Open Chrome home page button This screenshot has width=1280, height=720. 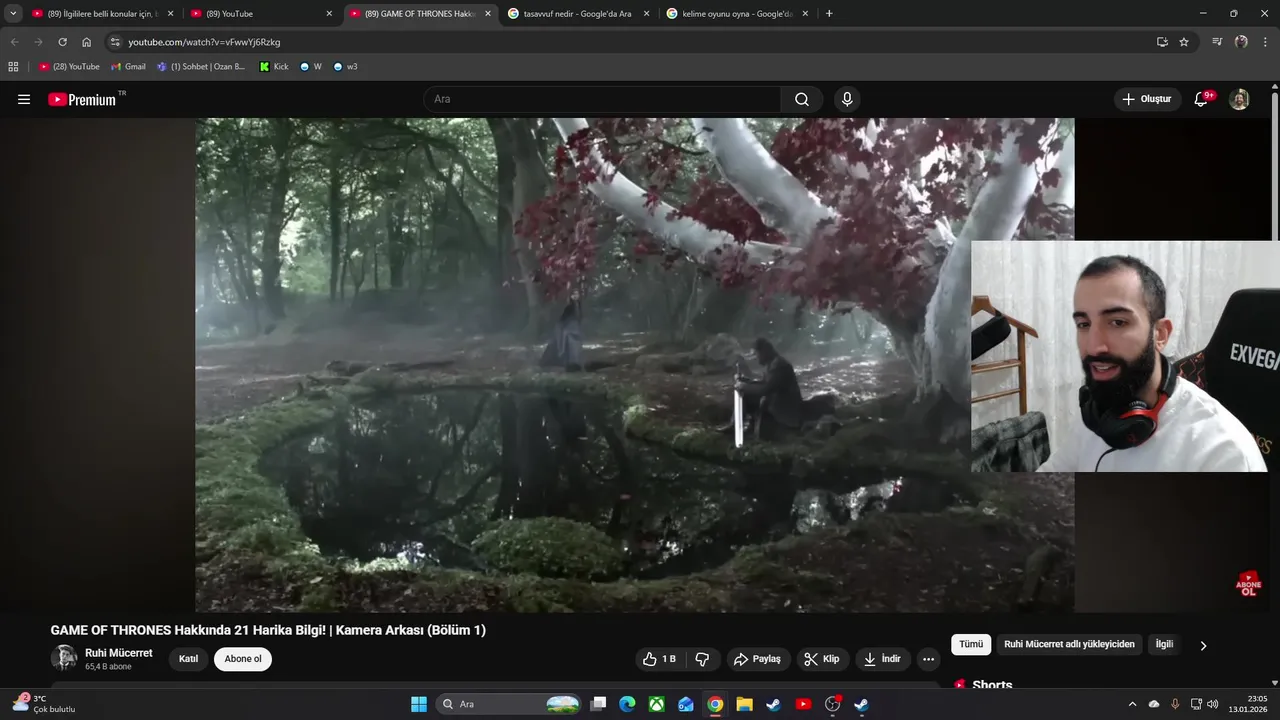point(87,42)
